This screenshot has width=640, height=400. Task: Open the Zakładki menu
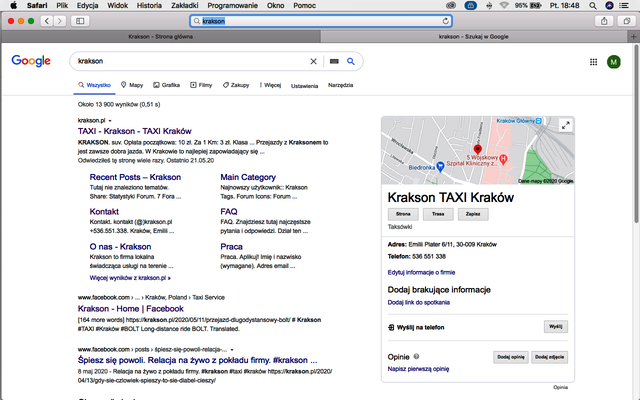[184, 5]
